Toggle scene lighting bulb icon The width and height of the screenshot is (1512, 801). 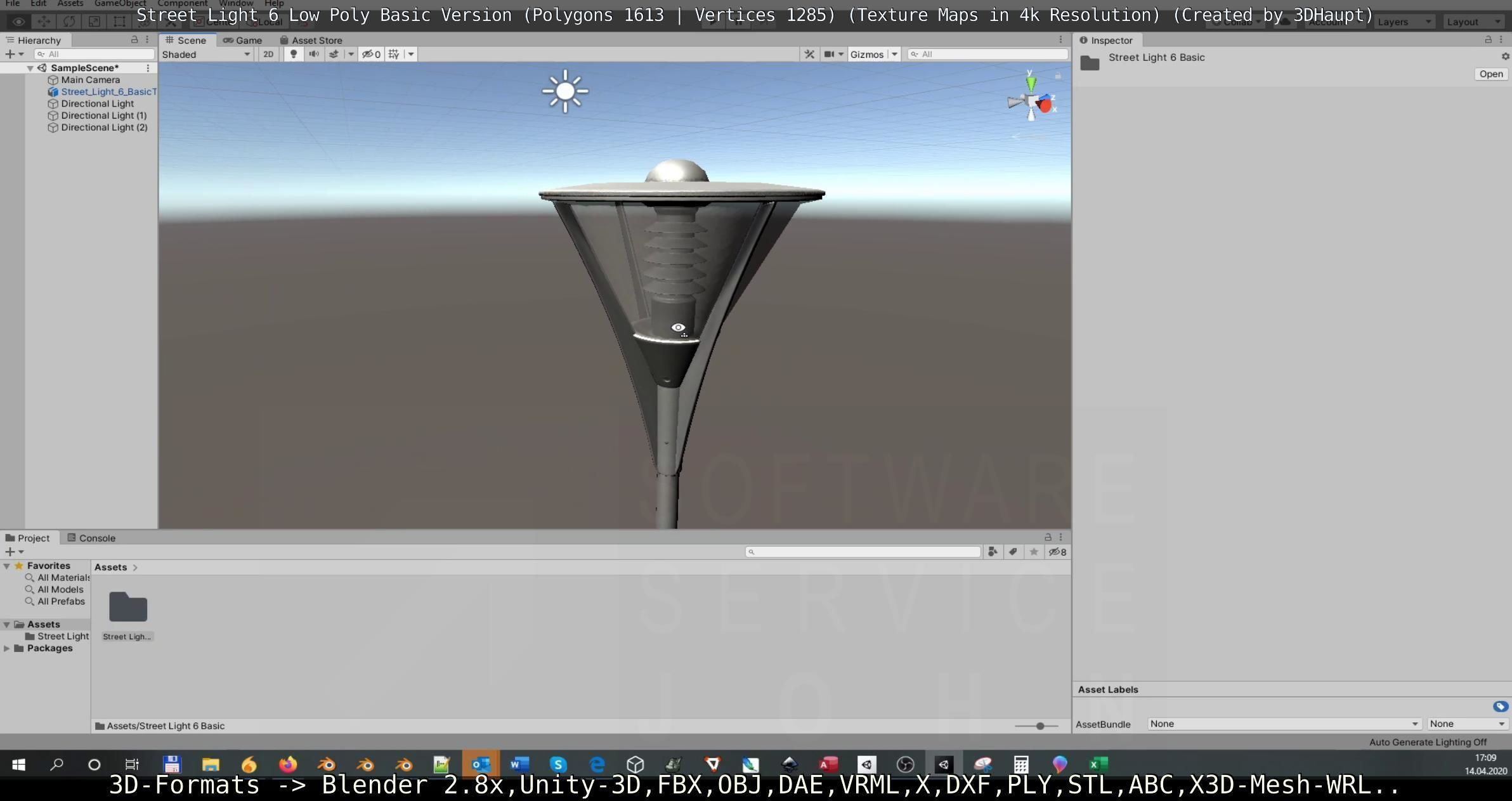[x=293, y=55]
